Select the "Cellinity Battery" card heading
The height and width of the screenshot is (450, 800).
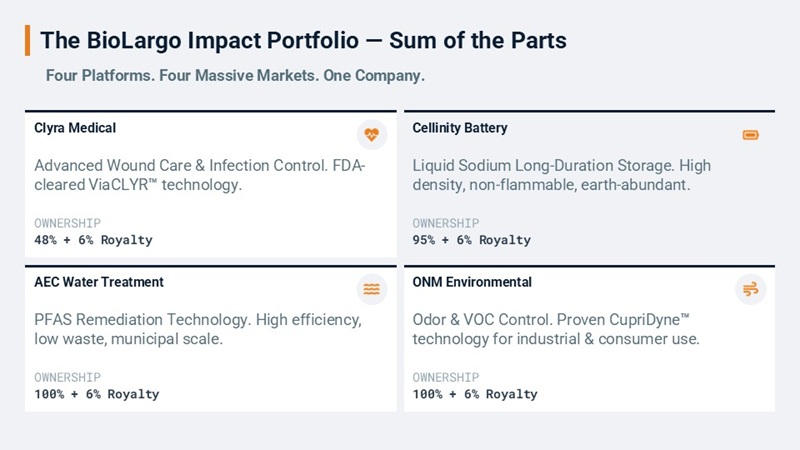coord(460,128)
